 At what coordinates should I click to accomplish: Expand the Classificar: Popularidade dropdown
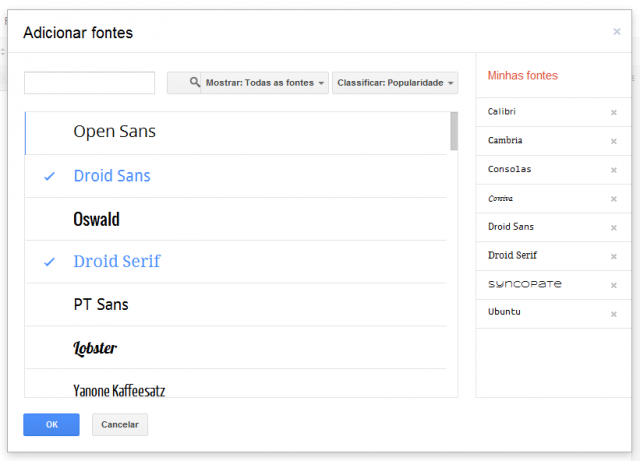[396, 83]
